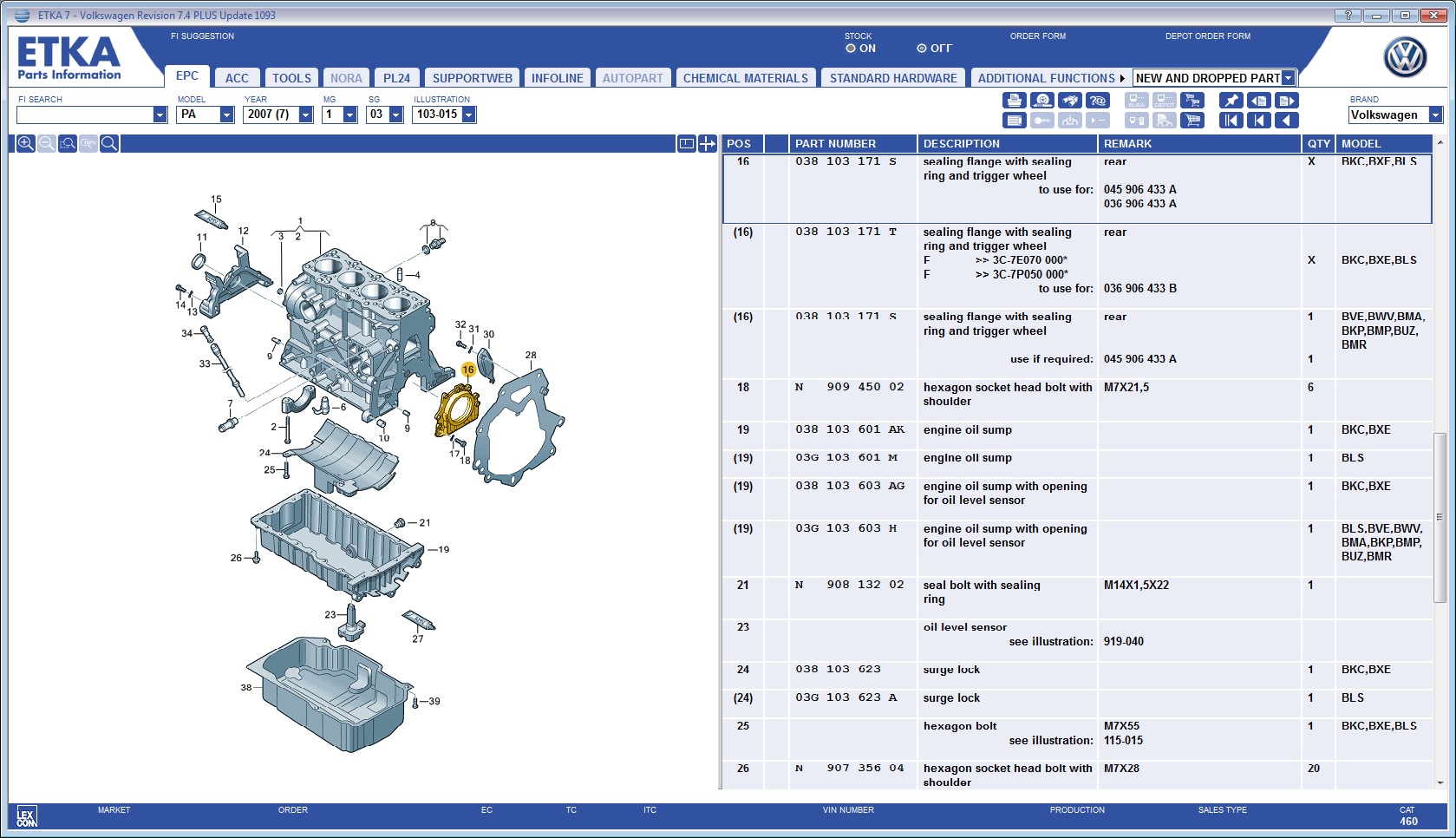Viewport: 1456px width, 838px height.
Task: Go to previous page document icon
Action: pyautogui.click(x=1259, y=101)
